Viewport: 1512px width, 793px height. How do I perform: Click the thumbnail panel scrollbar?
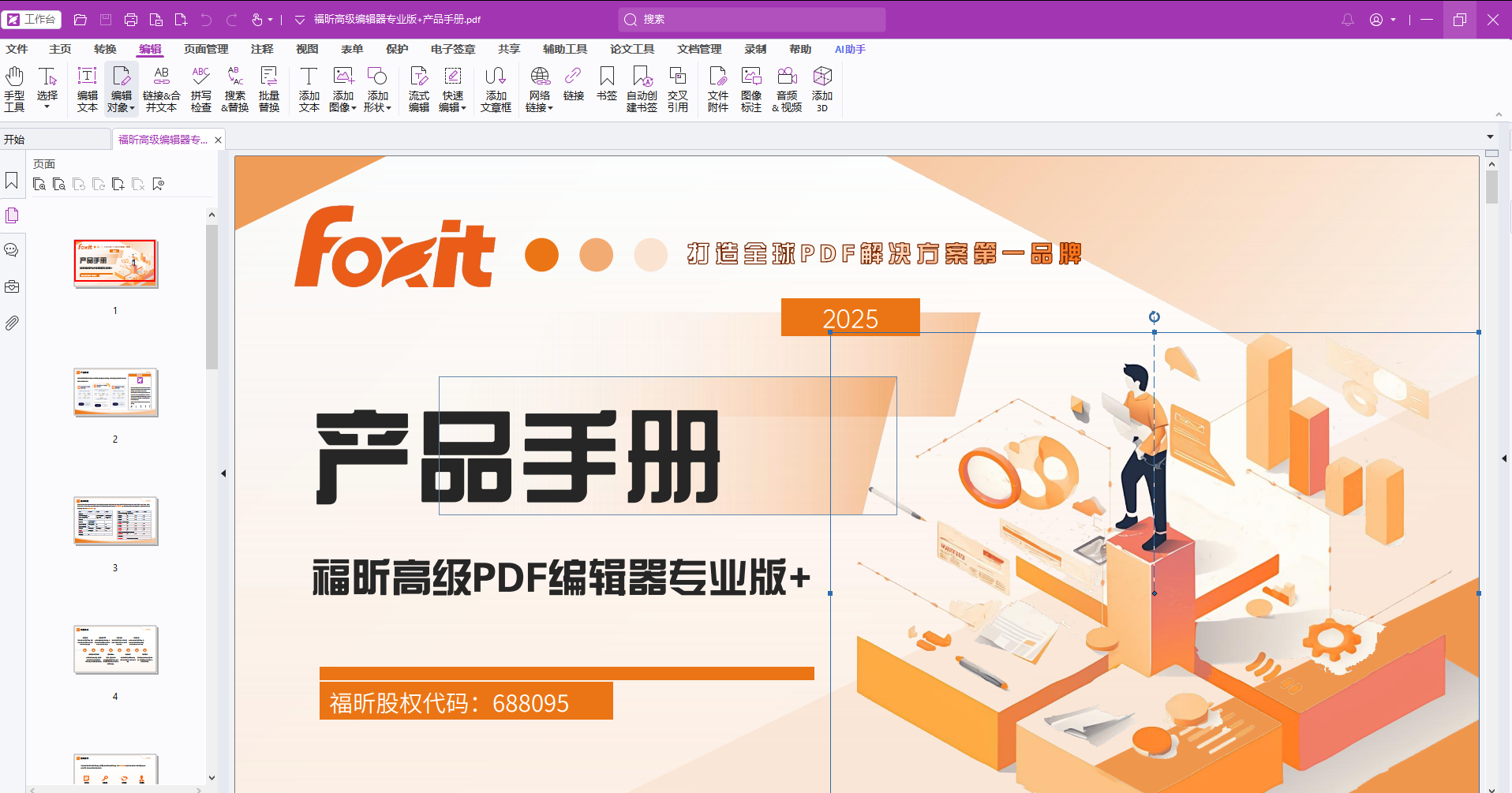tap(211, 297)
